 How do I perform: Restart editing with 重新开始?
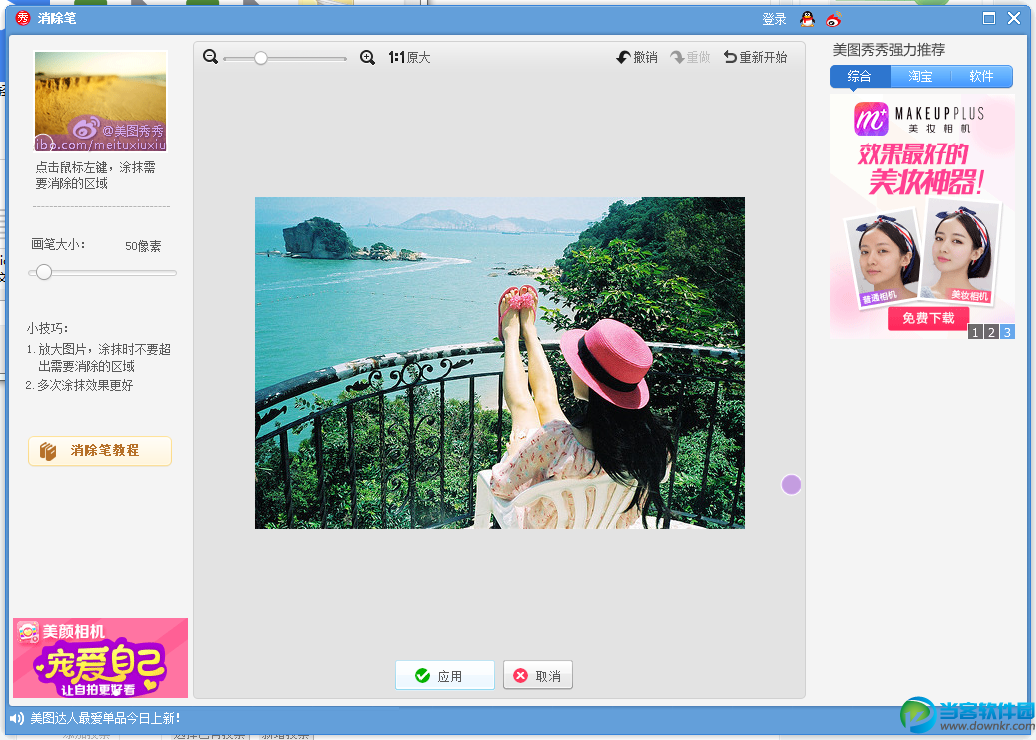pos(755,57)
